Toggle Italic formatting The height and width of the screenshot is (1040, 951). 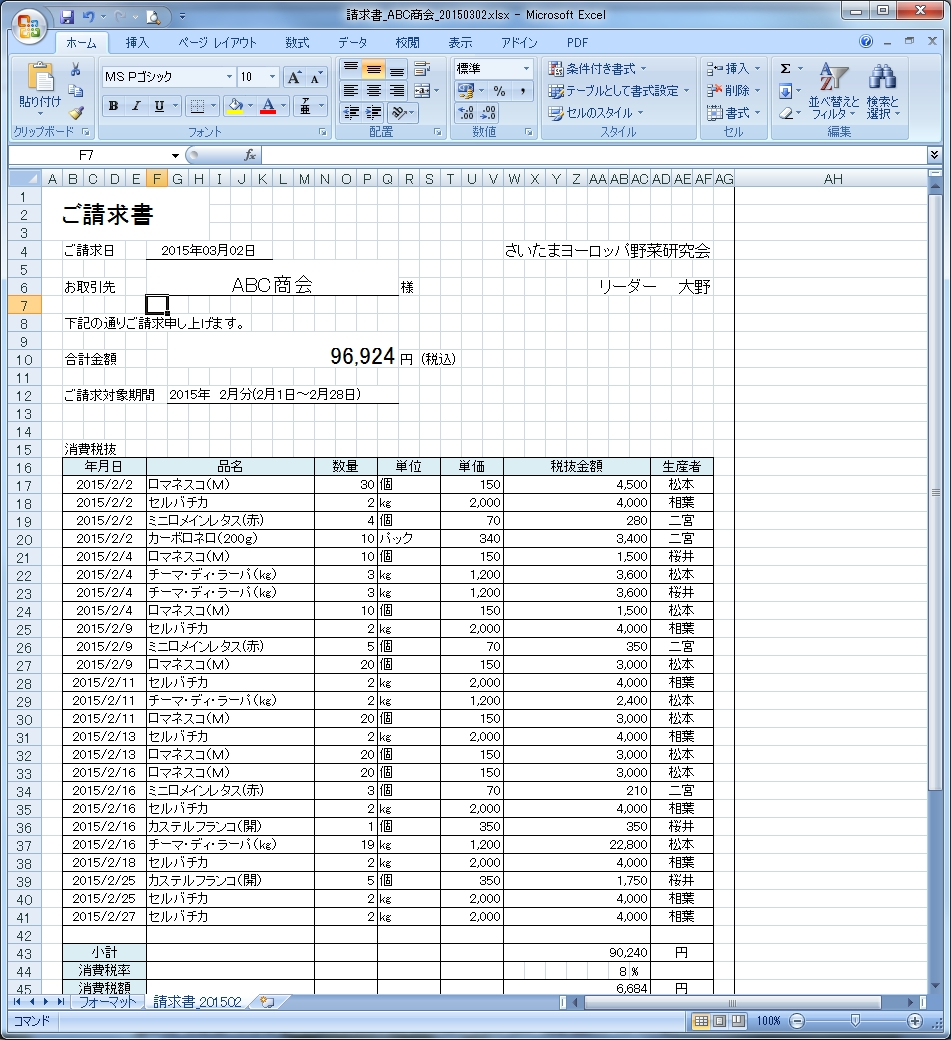136,106
